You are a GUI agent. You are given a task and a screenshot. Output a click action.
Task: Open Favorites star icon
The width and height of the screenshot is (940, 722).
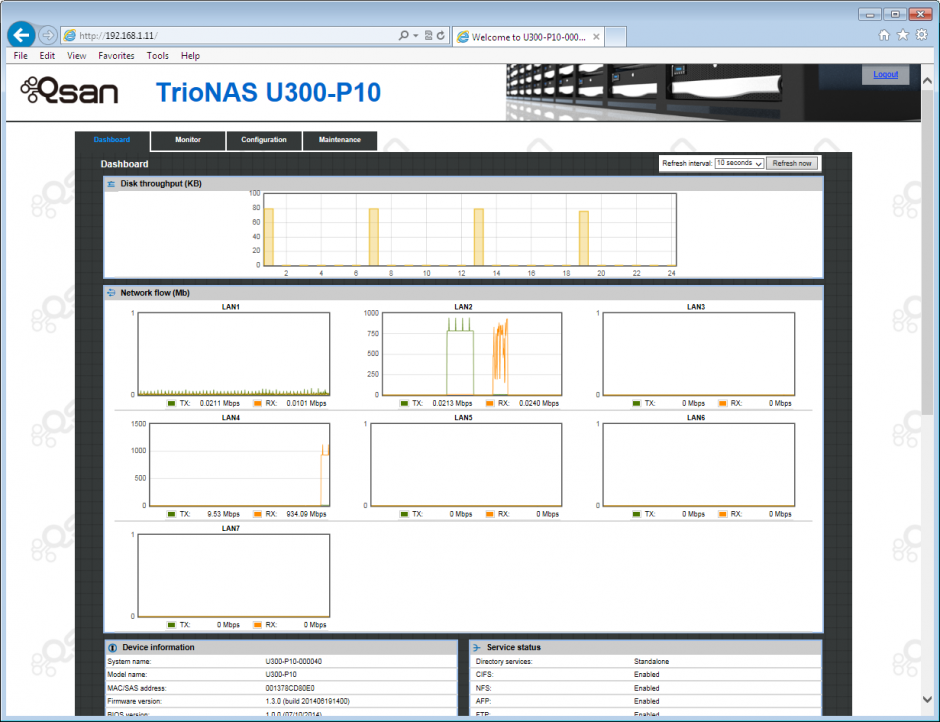pos(902,35)
